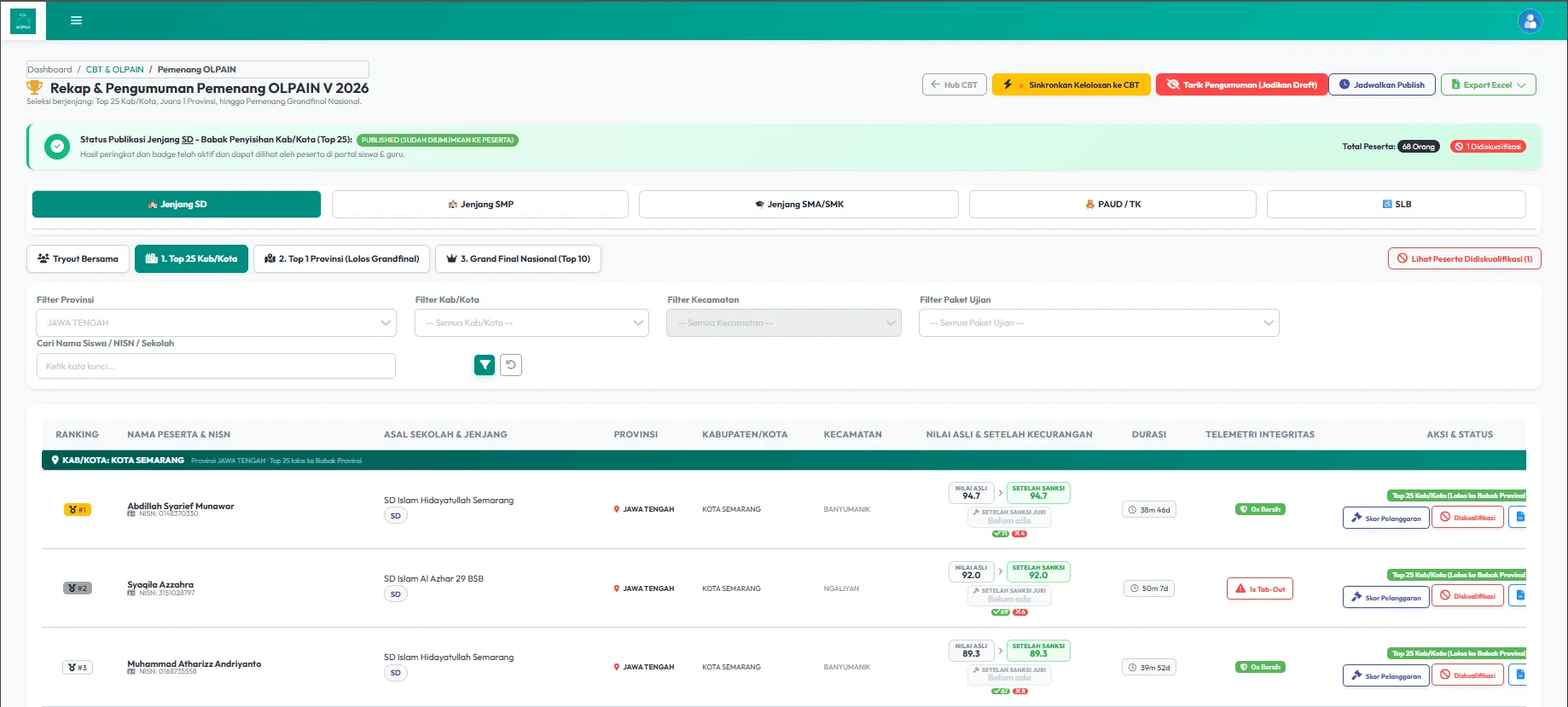Go back to Hub CBT
1568x707 pixels.
tap(955, 85)
